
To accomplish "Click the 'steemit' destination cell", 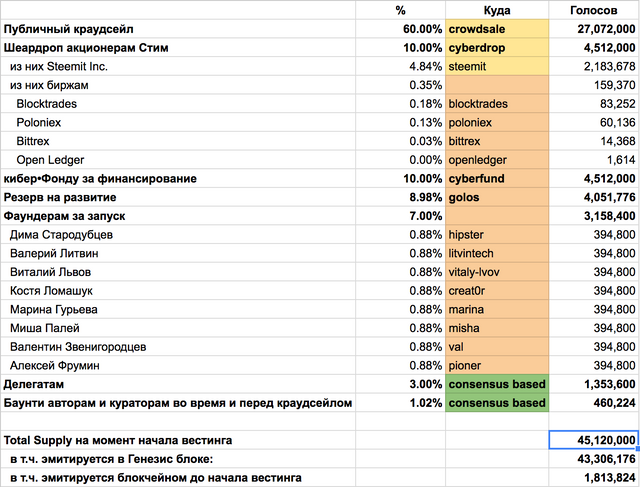I will (x=497, y=67).
